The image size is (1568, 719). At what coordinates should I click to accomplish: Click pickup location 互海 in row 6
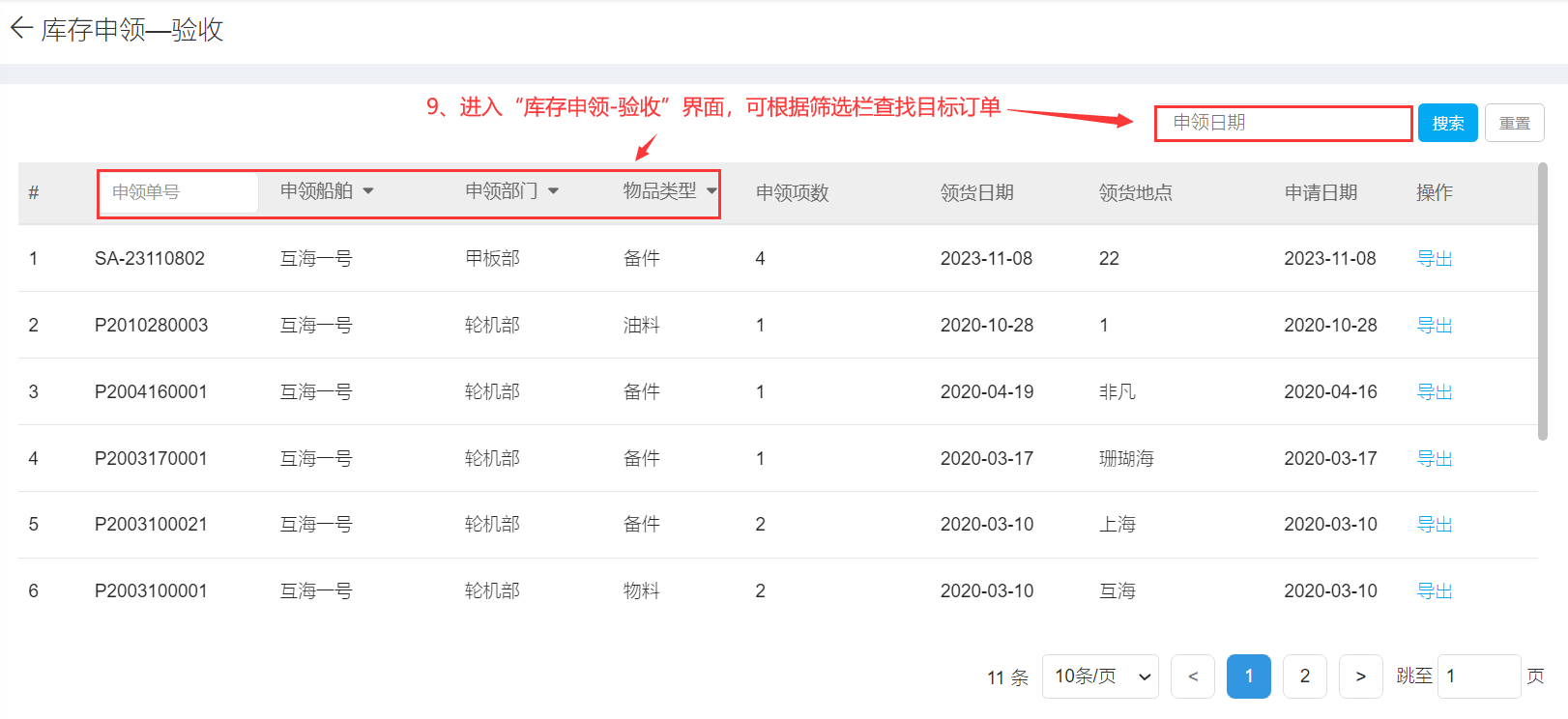[1117, 590]
